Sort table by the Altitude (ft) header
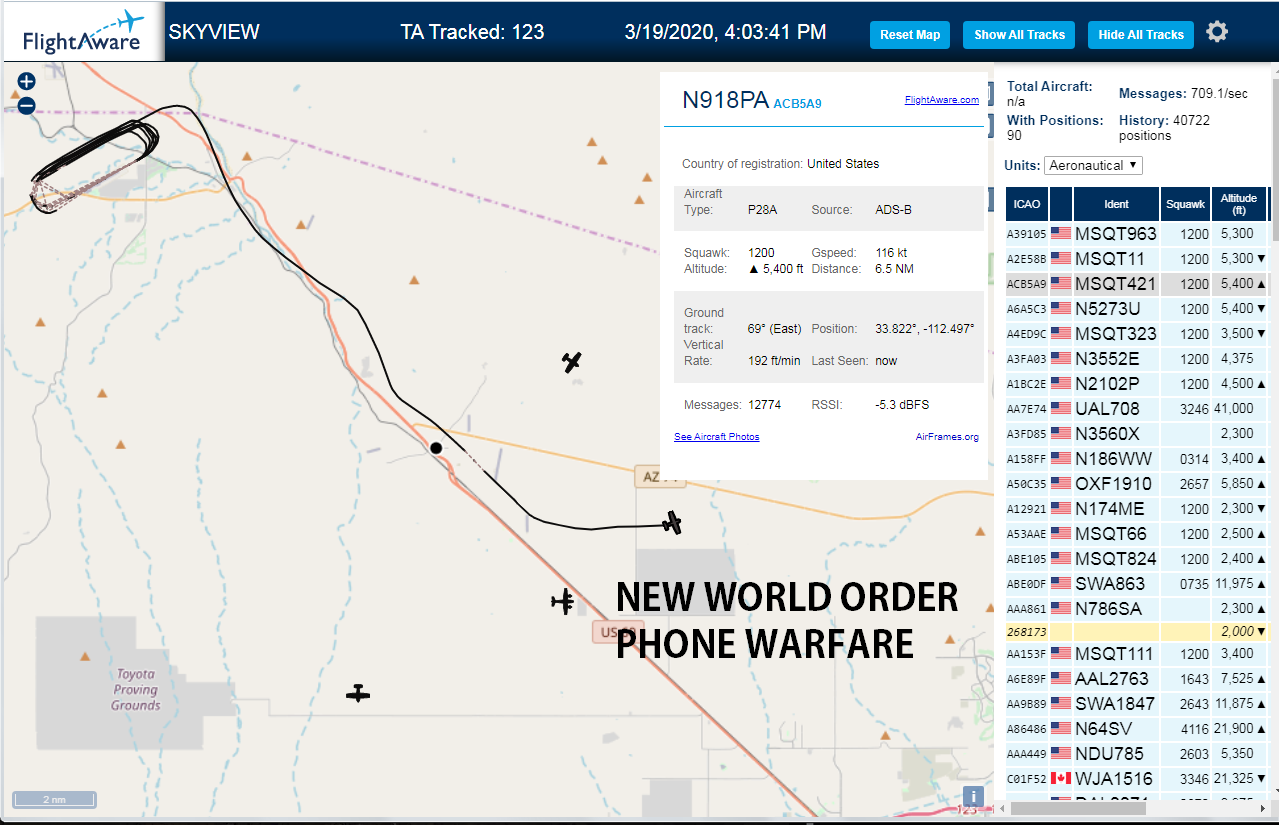The height and width of the screenshot is (825, 1279). [x=1238, y=204]
